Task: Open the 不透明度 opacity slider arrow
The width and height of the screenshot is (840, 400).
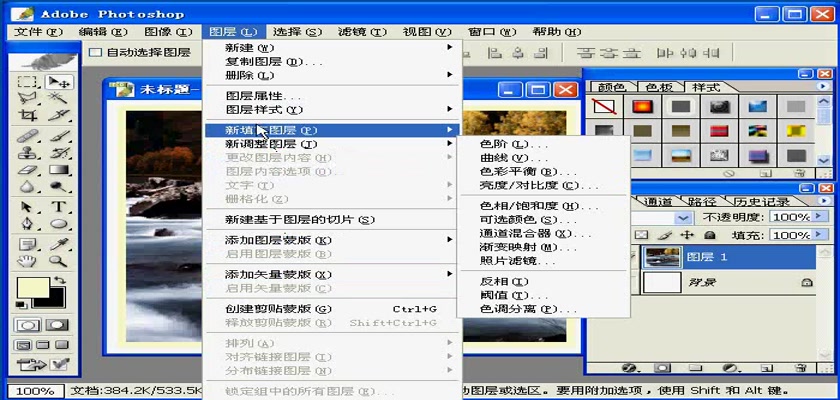Action: coord(818,217)
